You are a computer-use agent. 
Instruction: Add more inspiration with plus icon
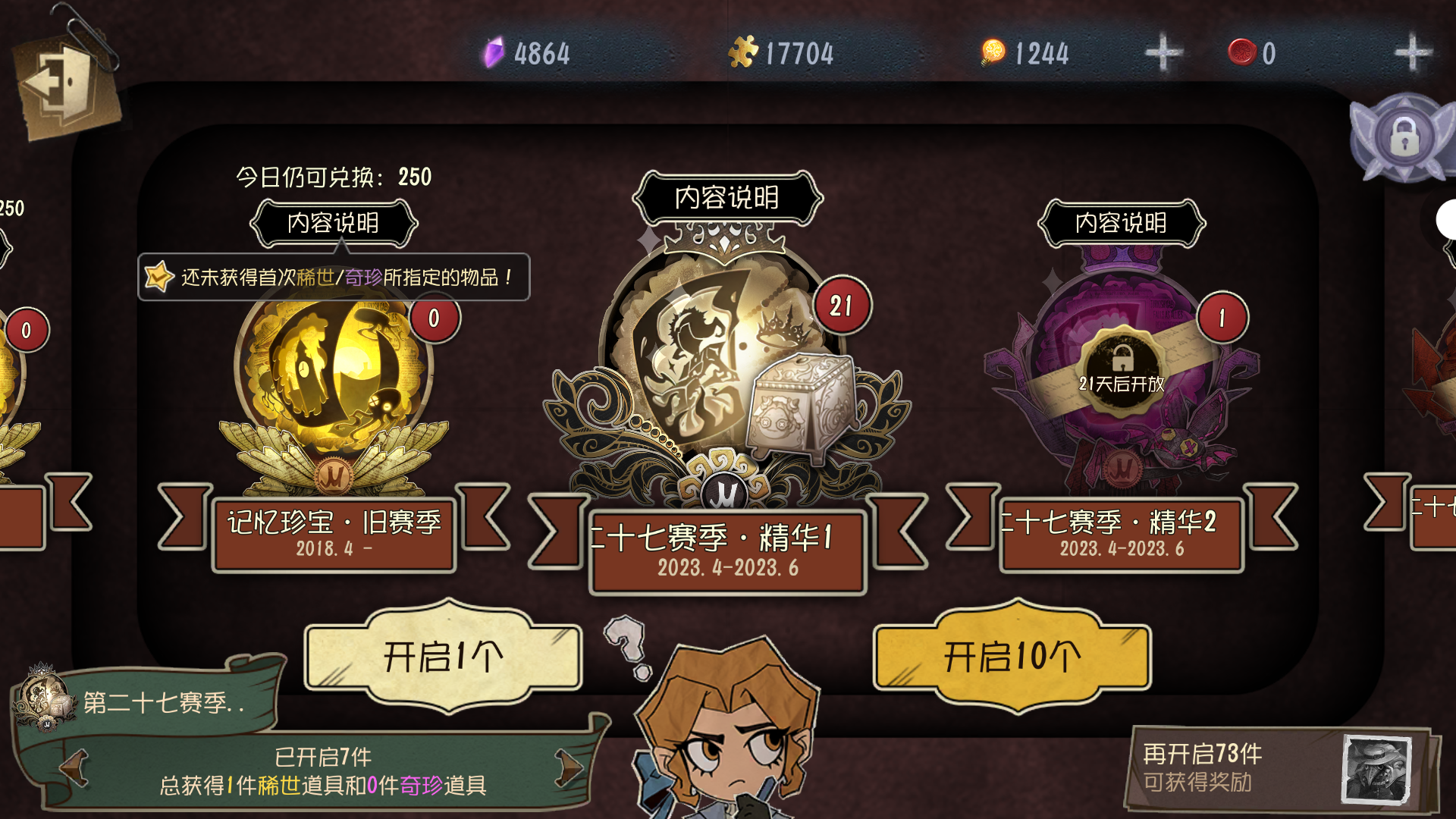point(1163,52)
